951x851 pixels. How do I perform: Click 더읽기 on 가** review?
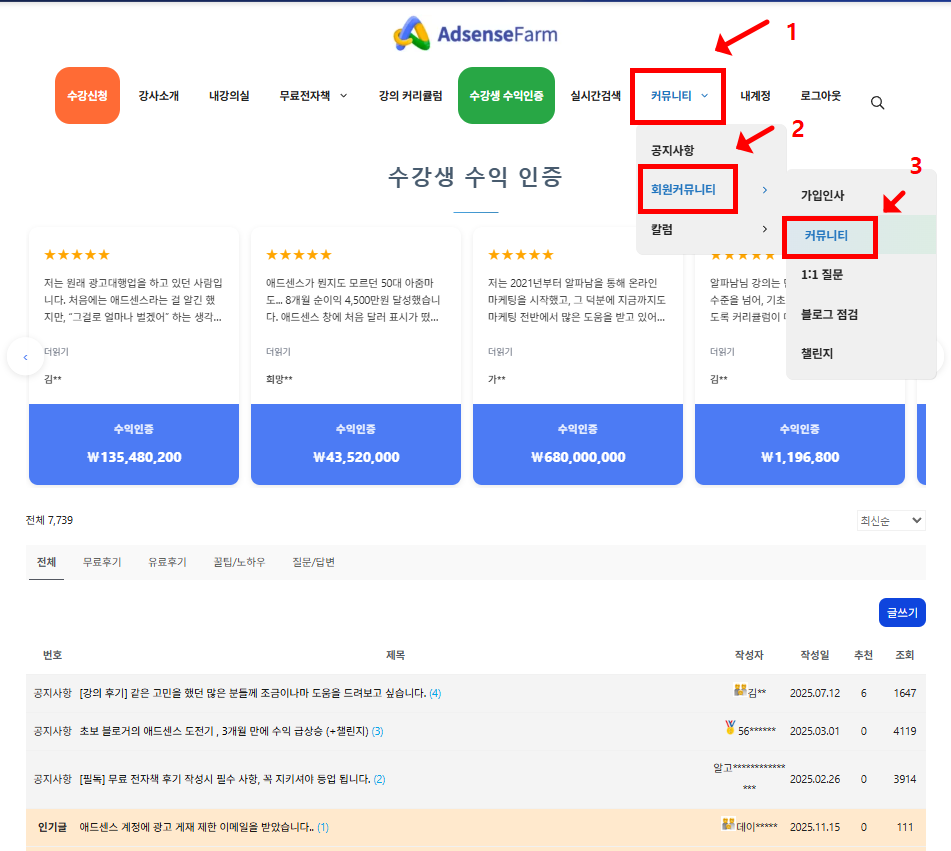pos(500,352)
